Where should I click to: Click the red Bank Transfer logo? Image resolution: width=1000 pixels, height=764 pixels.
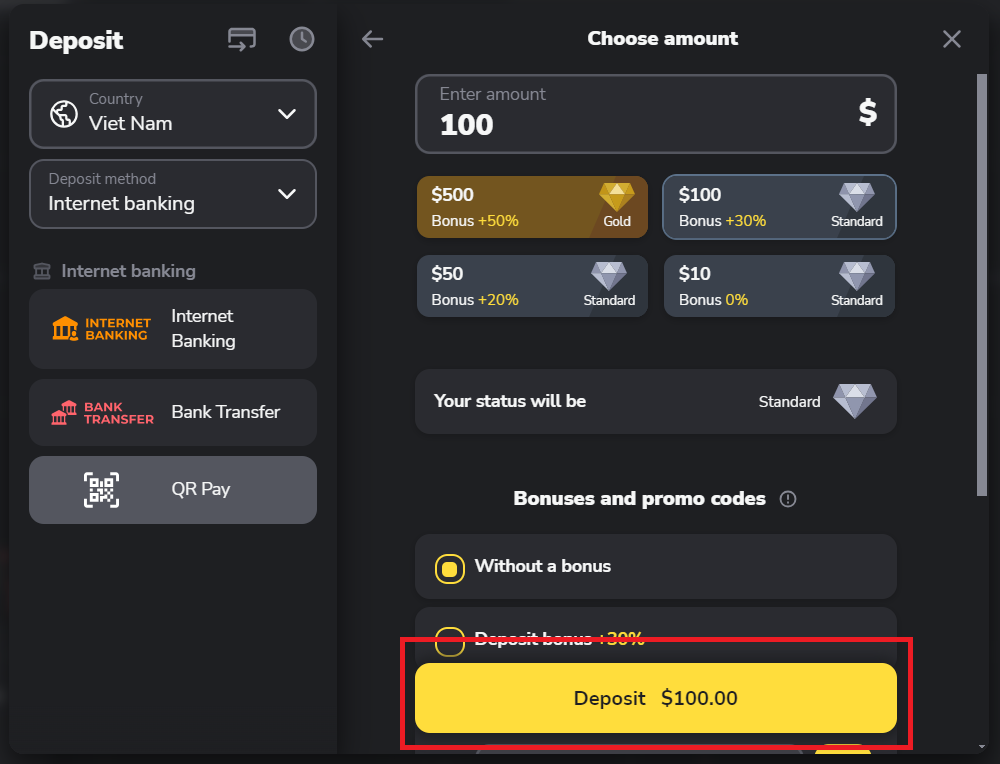pyautogui.click(x=102, y=412)
